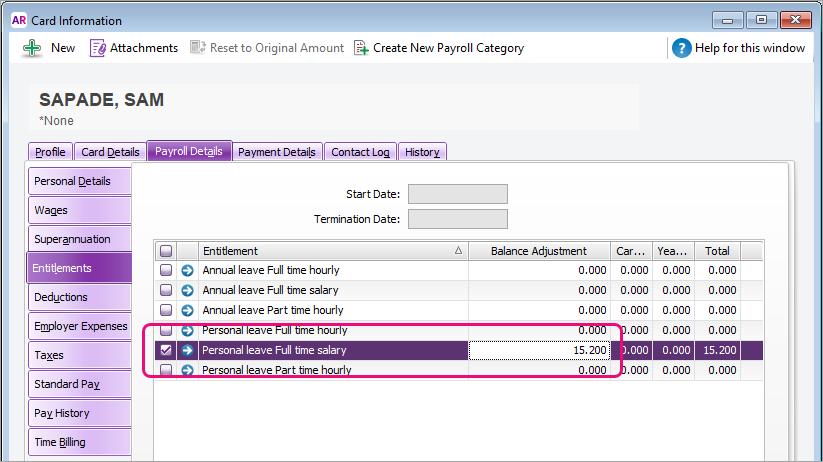Sort by the Entitlement column header arrow
The height and width of the screenshot is (462, 823).
coord(458,251)
